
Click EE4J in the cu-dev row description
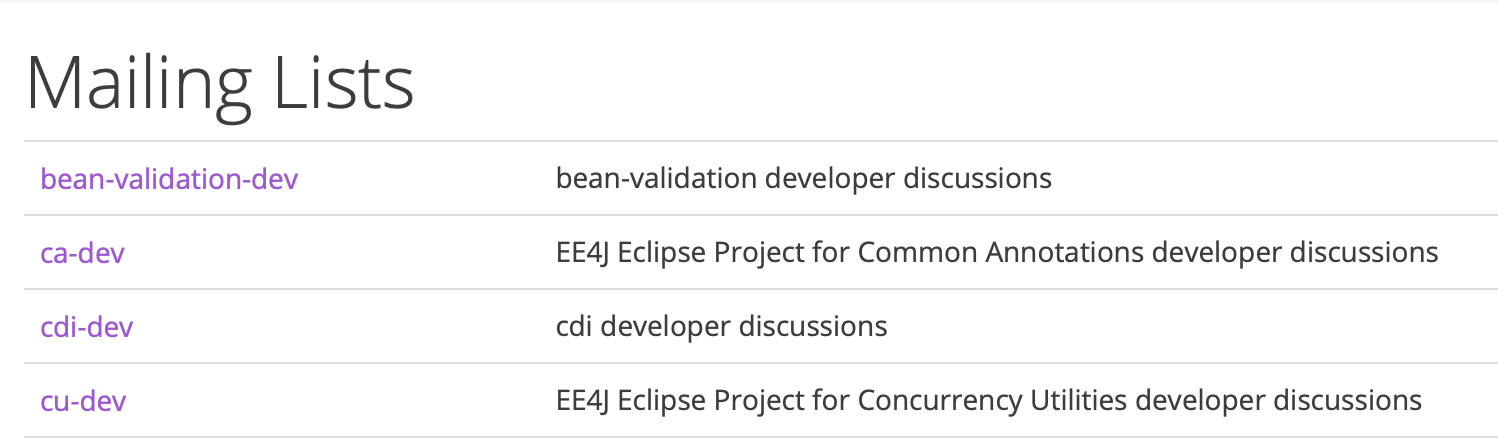[583, 401]
